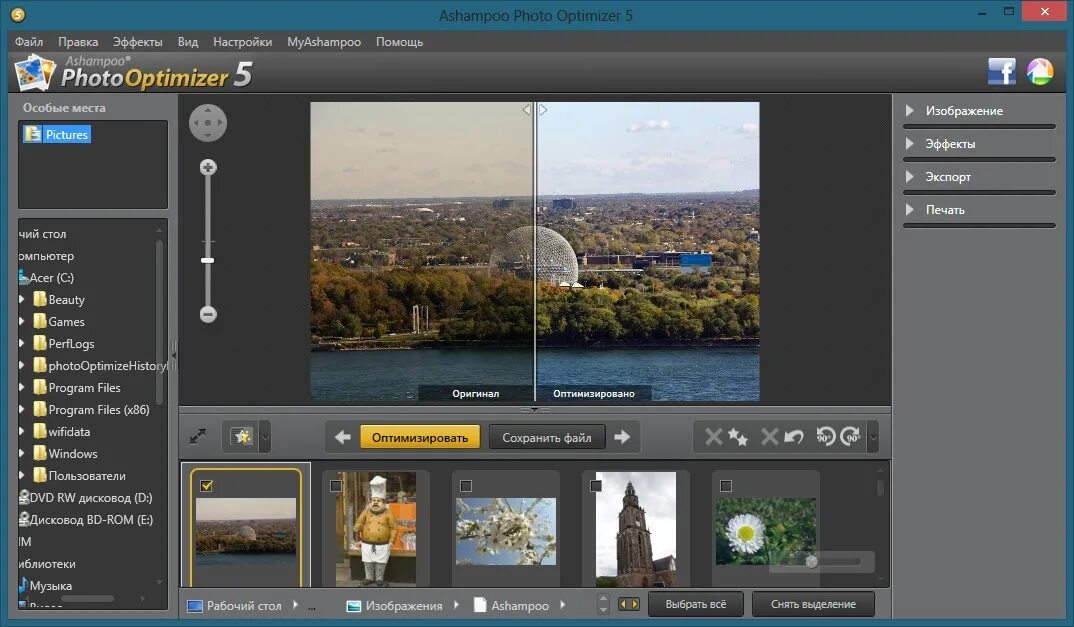Viewport: 1074px width, 627px height.
Task: Go to next image with right arrow
Action: [622, 437]
